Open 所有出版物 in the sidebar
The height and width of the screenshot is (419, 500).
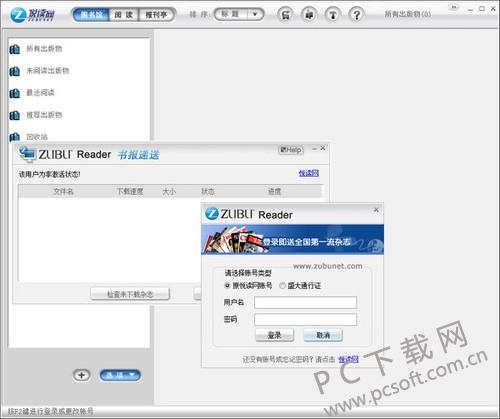[44, 49]
